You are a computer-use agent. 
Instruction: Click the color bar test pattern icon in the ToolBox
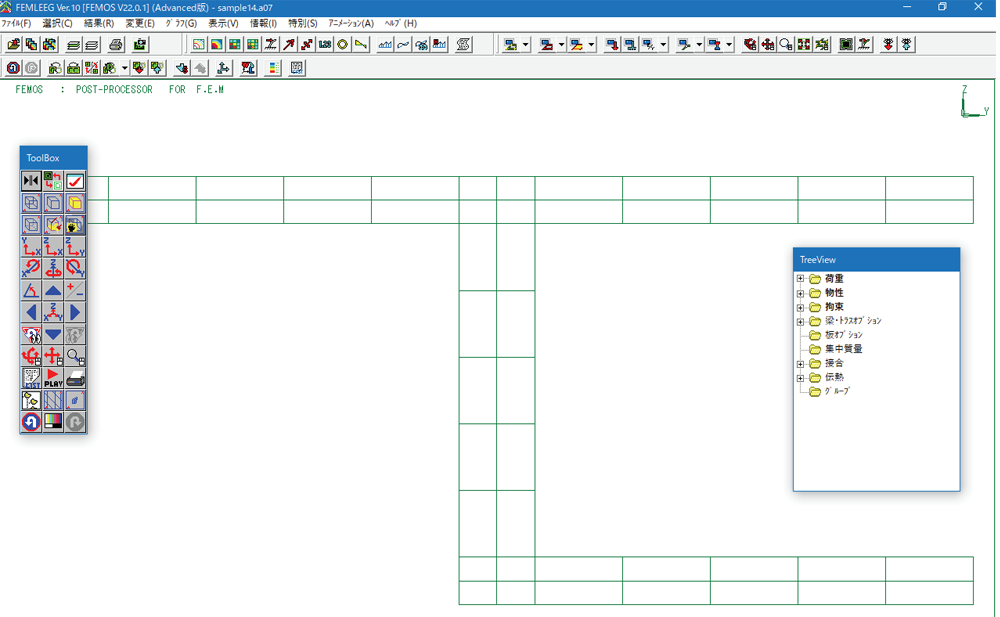[x=53, y=422]
